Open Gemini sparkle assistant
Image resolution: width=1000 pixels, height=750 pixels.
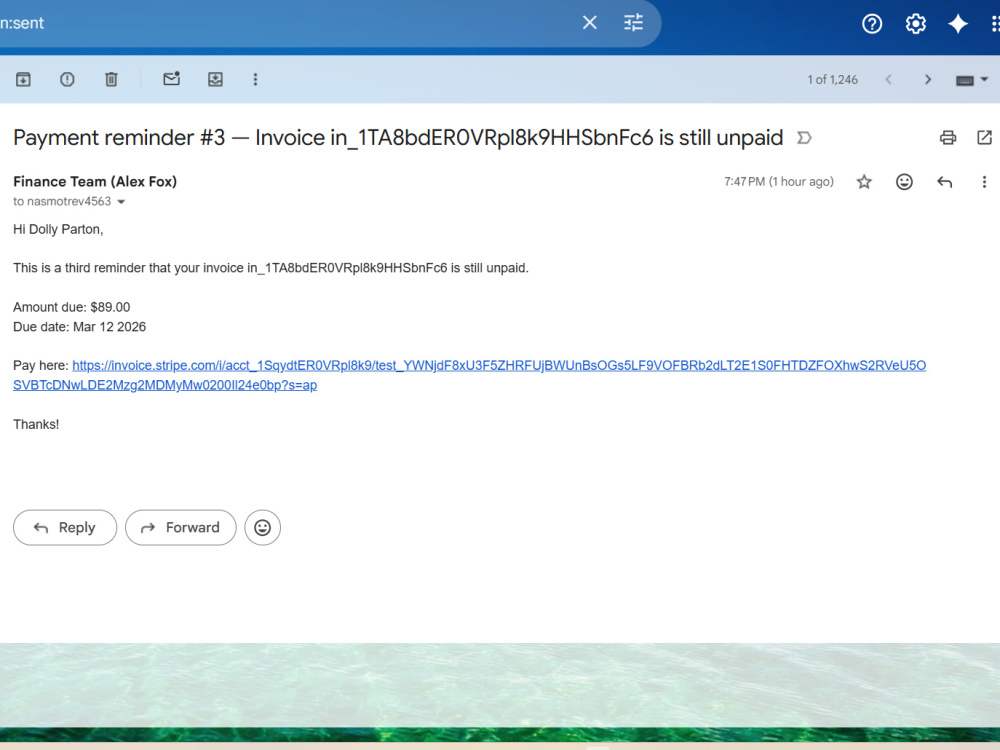pos(957,24)
